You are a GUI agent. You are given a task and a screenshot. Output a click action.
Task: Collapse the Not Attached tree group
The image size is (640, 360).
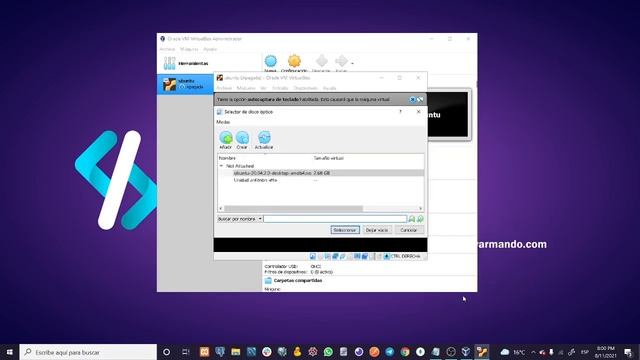pyautogui.click(x=221, y=166)
